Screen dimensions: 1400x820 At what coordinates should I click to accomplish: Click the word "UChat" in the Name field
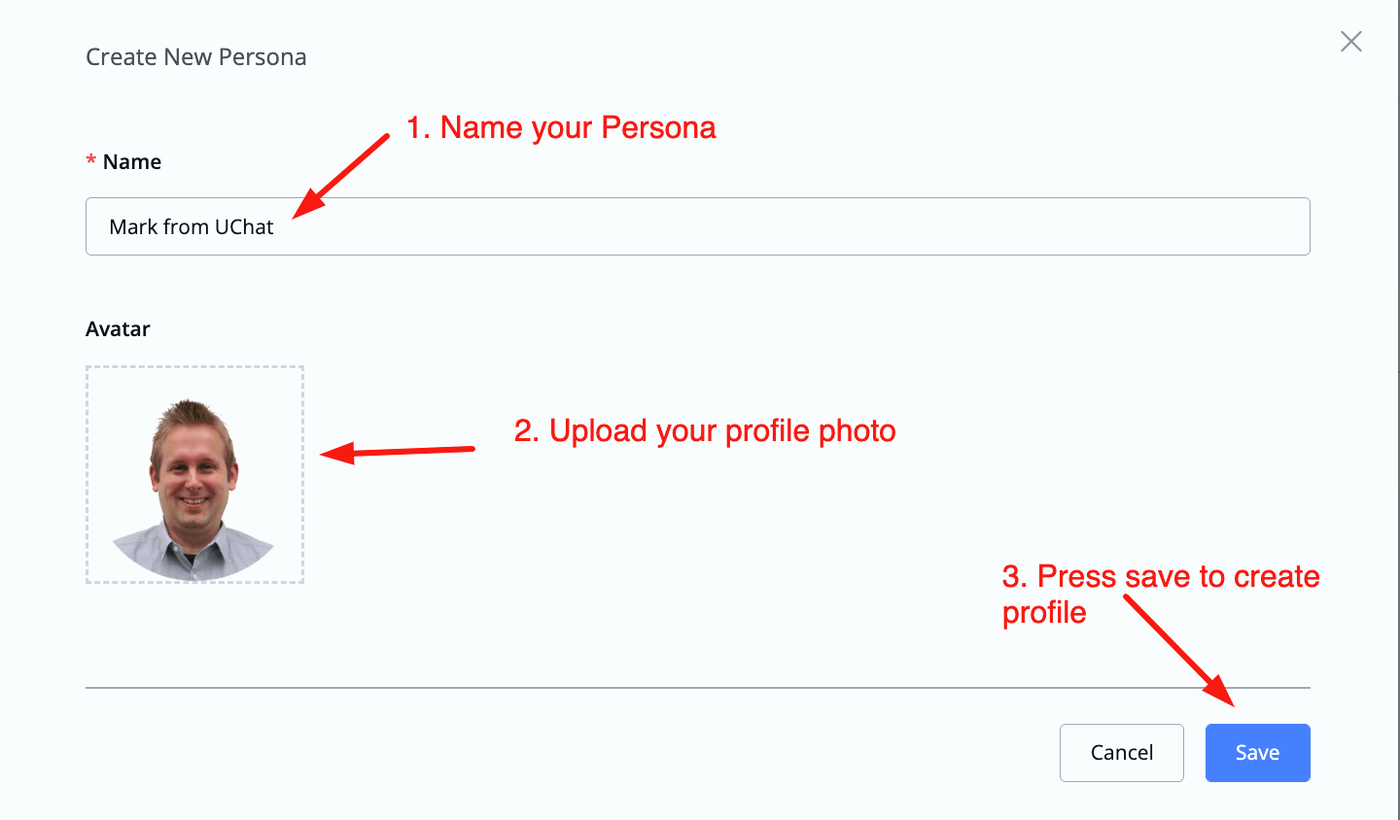tap(245, 227)
